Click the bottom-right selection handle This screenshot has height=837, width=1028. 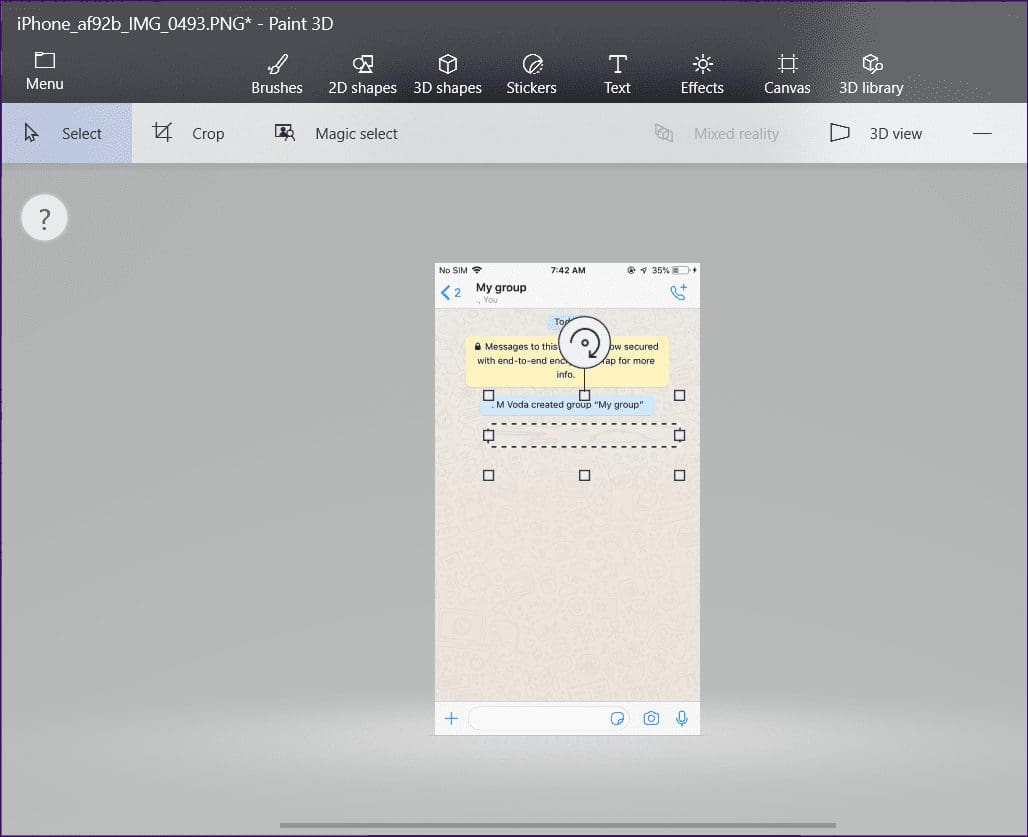[x=680, y=475]
